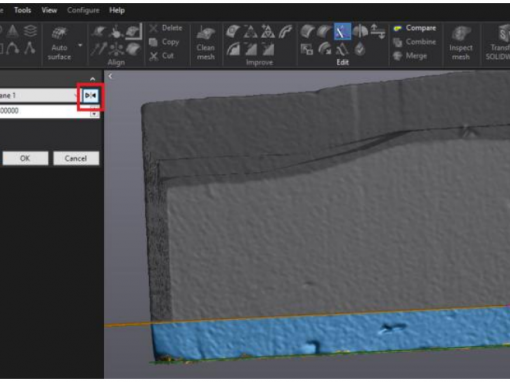
Task: Select the Combine meshes tool
Action: point(397,42)
